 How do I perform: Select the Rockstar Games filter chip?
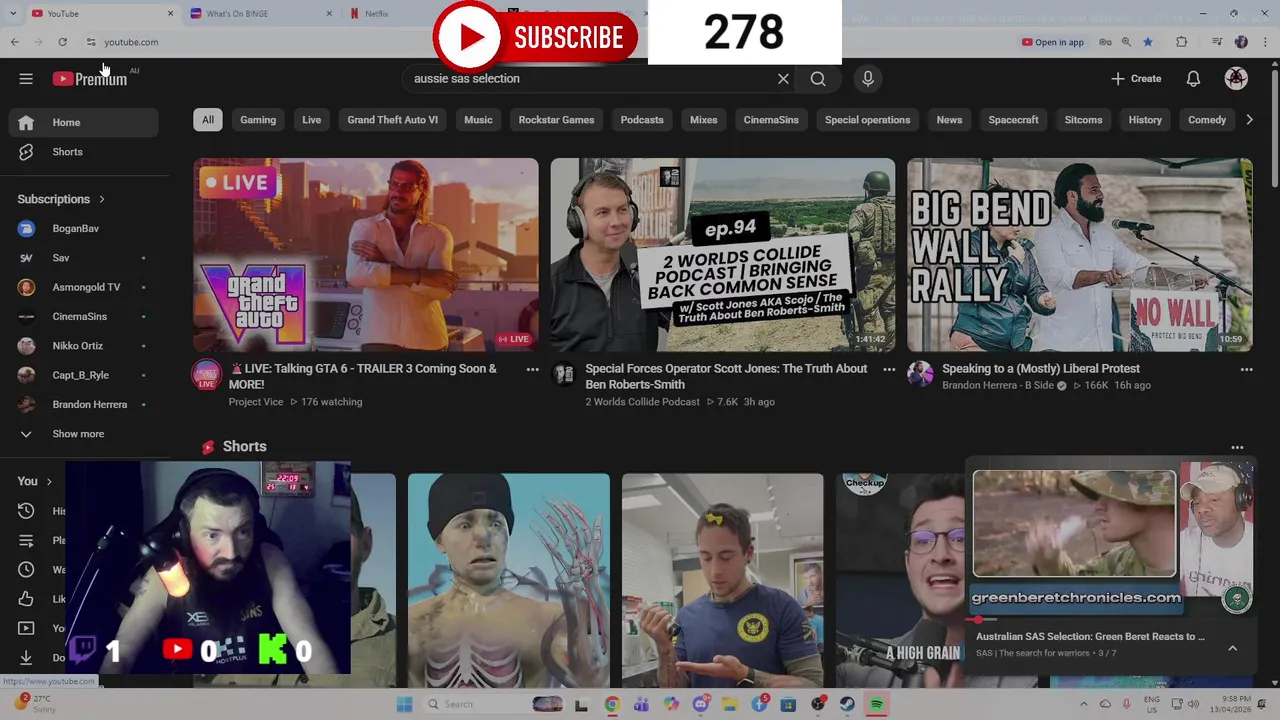click(556, 120)
